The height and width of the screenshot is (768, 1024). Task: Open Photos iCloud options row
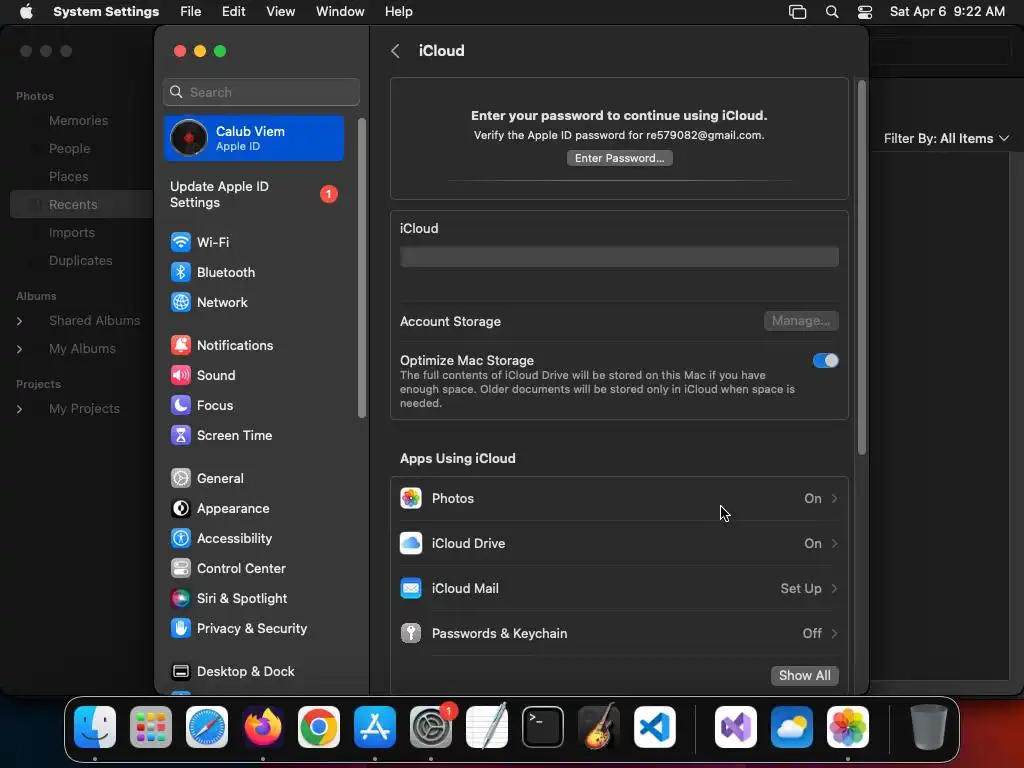click(x=619, y=499)
